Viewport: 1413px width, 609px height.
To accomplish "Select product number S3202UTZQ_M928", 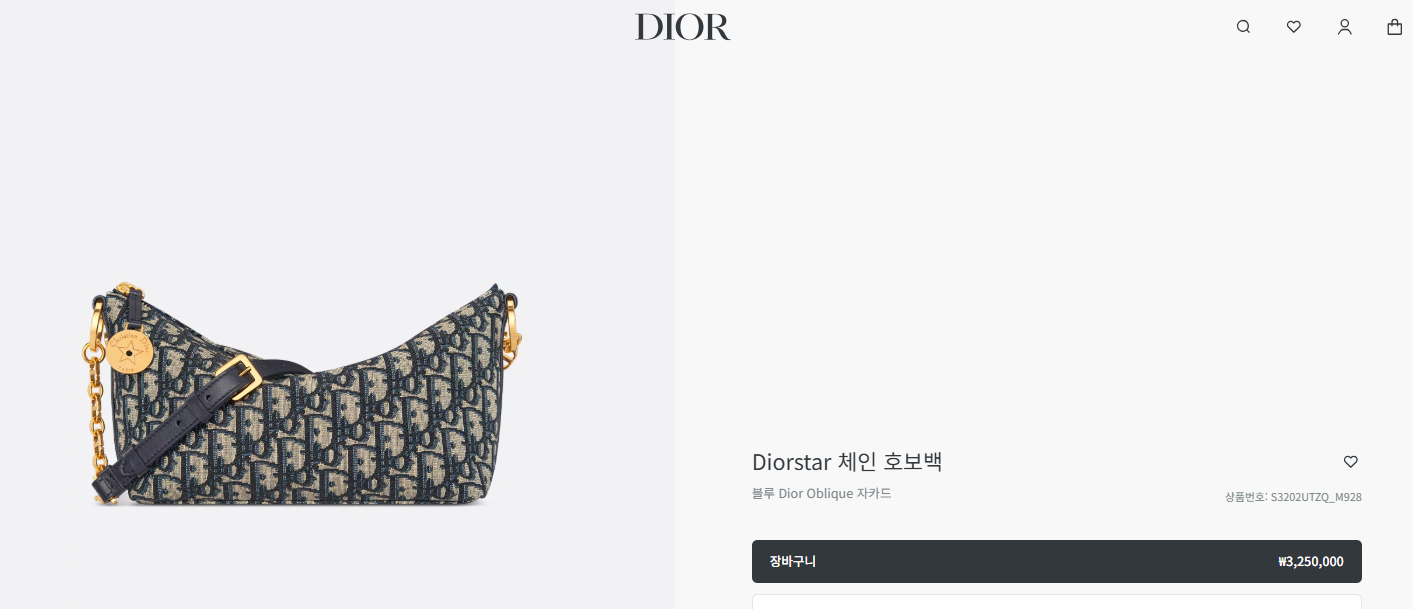I will [x=1316, y=496].
